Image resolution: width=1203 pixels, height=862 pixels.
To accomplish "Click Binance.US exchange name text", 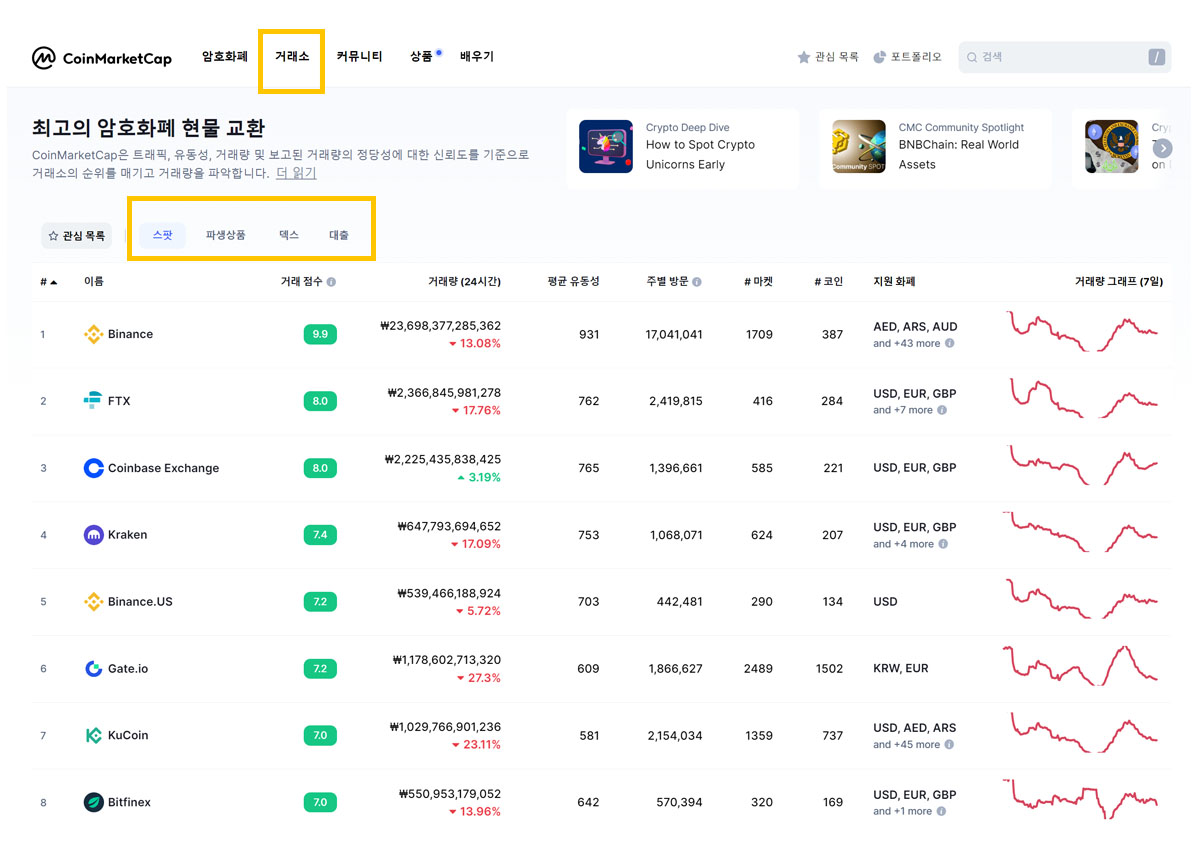I will pyautogui.click(x=140, y=602).
